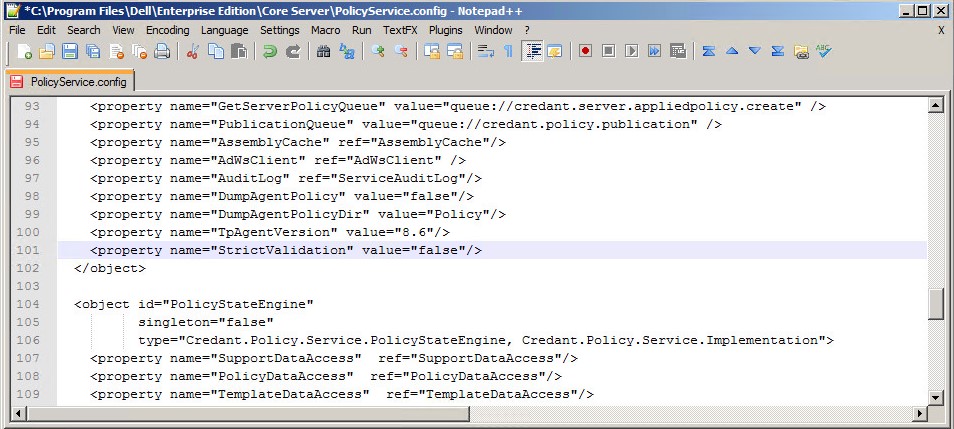Close the current document via toolbar icon
This screenshot has height=429, width=954.
point(116,52)
